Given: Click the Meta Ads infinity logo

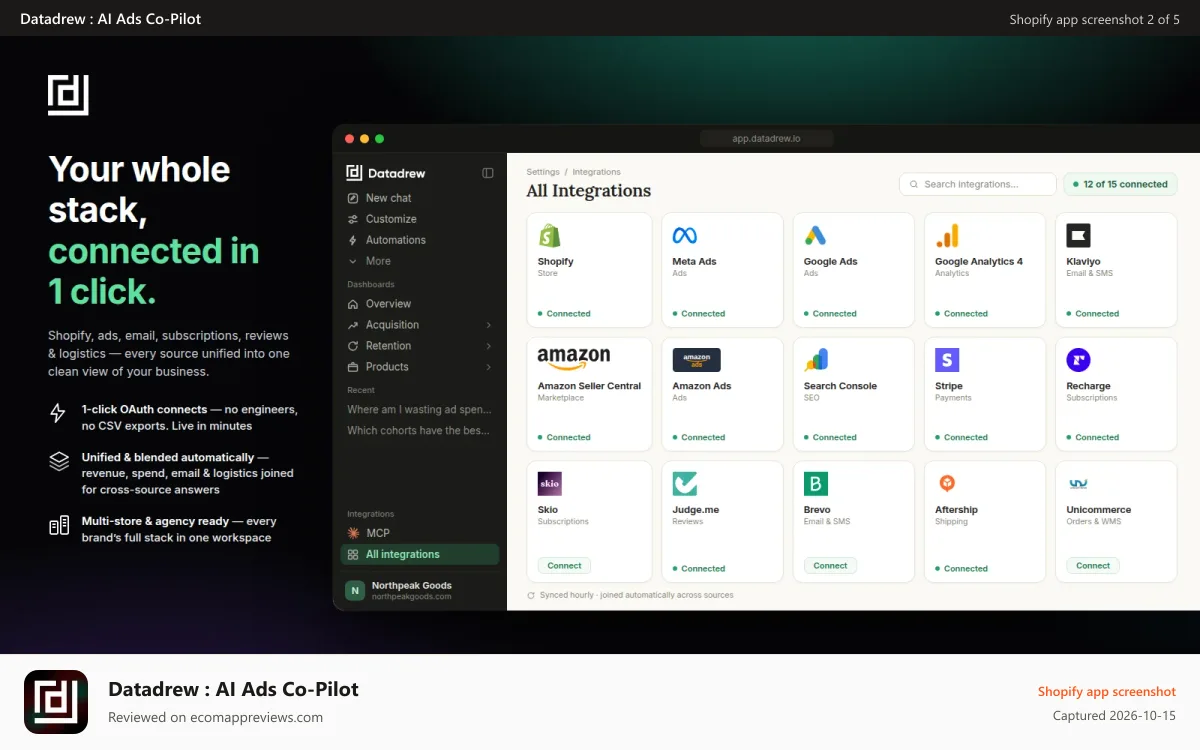Looking at the screenshot, I should [684, 236].
